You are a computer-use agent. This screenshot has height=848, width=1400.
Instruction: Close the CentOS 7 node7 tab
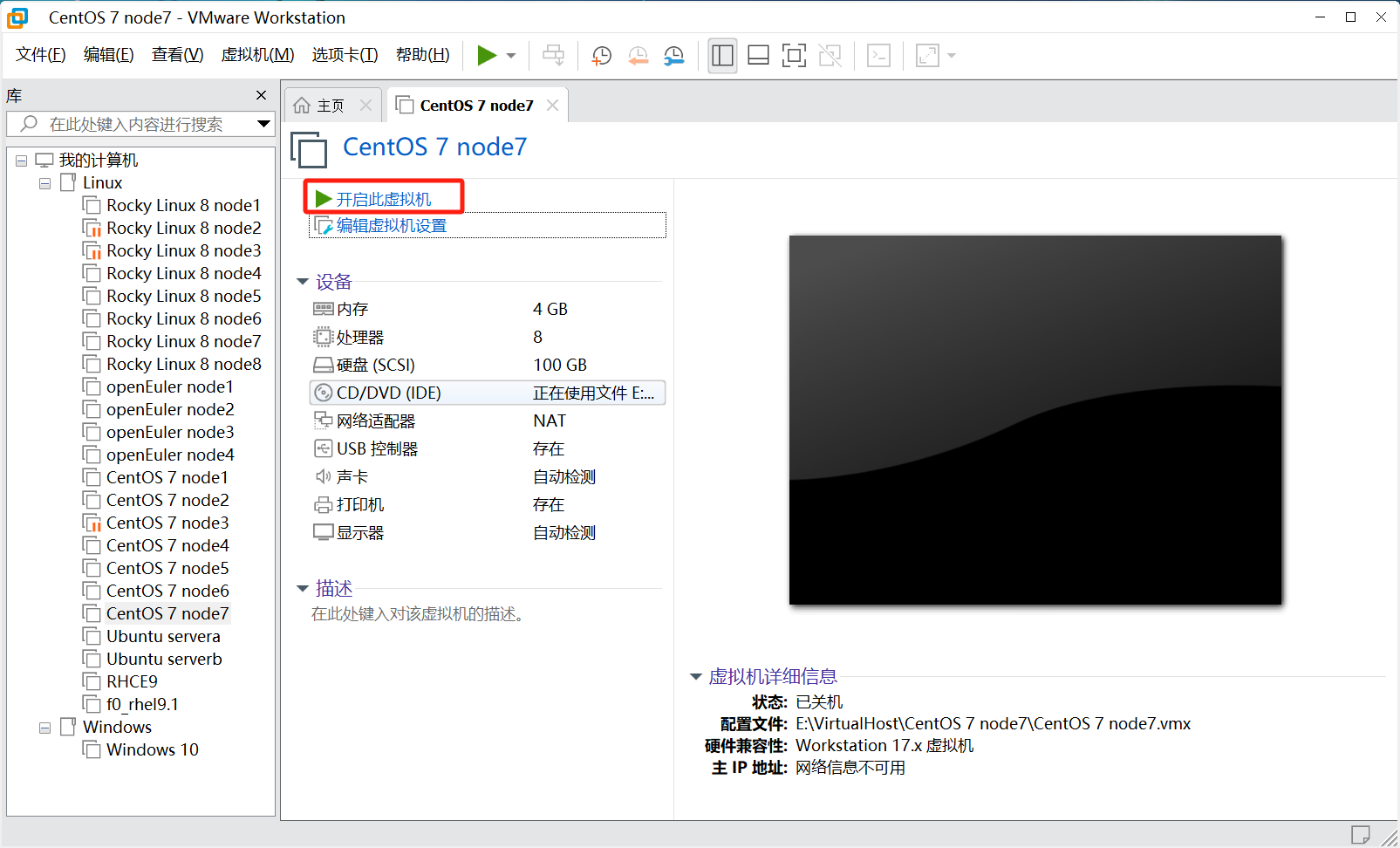click(552, 106)
